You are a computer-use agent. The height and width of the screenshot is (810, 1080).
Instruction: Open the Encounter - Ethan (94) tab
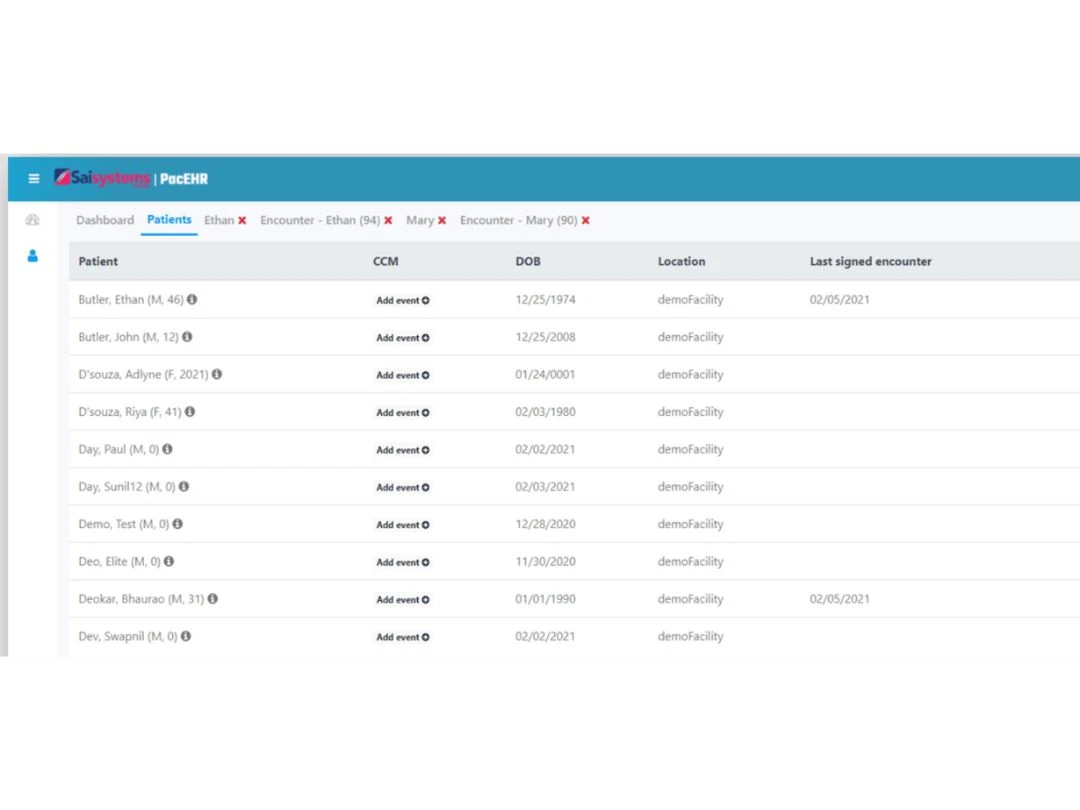[x=320, y=220]
